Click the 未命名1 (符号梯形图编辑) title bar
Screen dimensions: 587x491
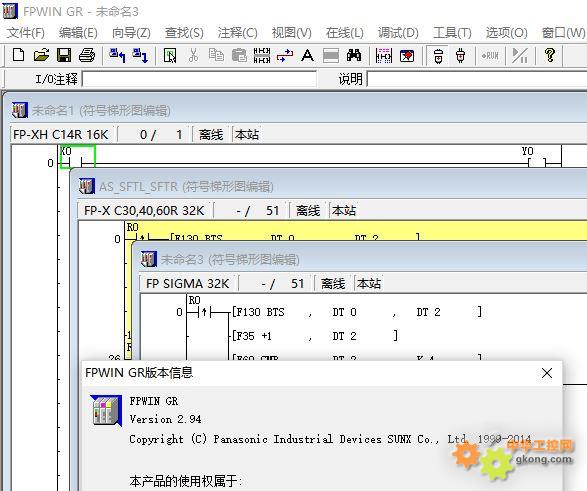point(296,110)
